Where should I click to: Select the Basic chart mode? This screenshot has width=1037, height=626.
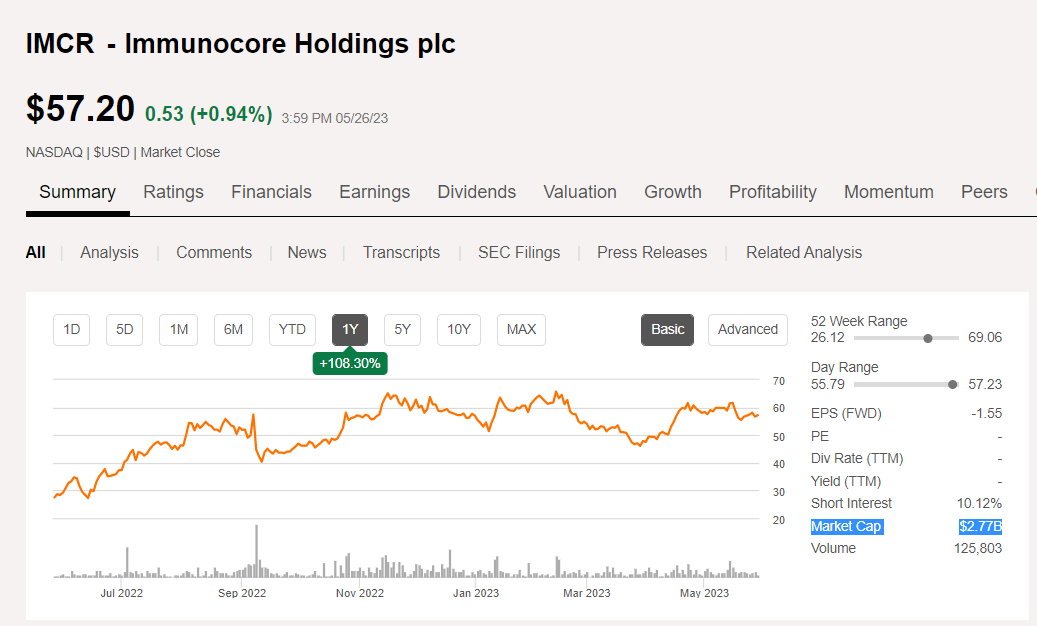point(668,329)
